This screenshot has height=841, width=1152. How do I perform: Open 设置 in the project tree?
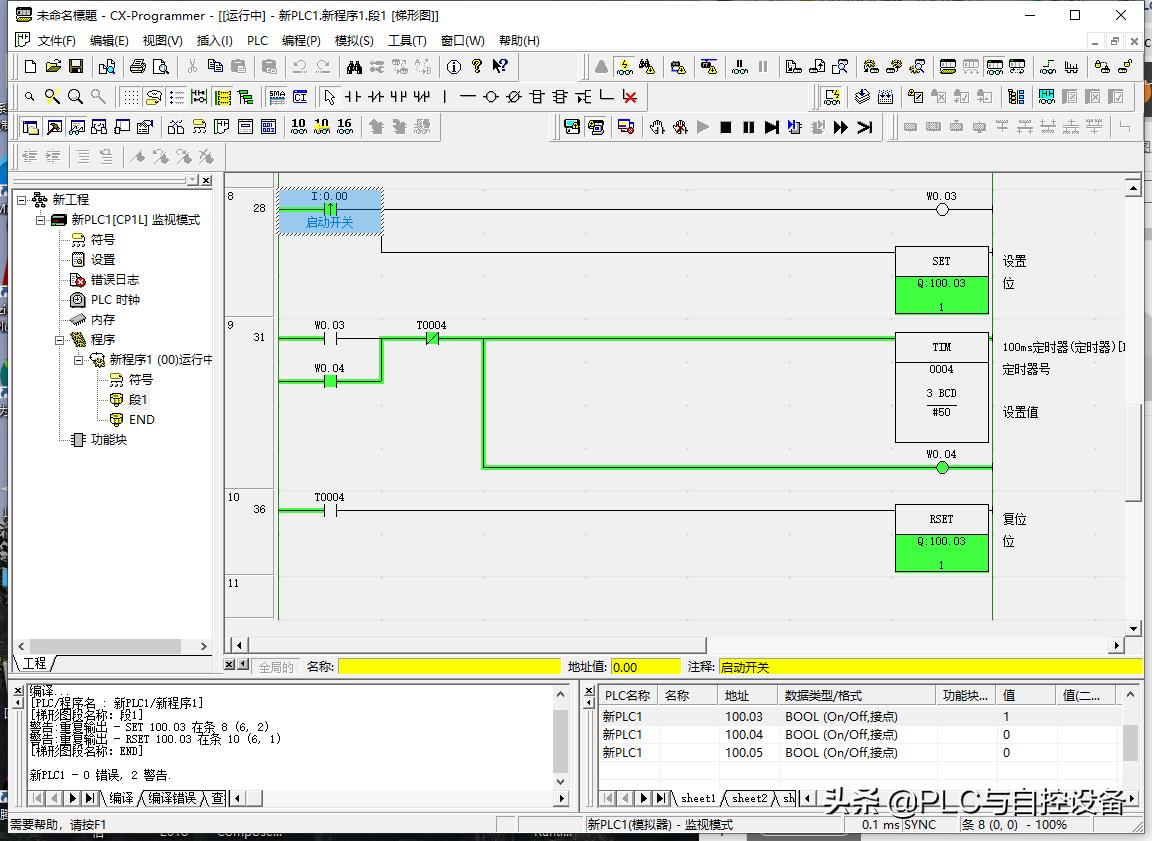102,259
